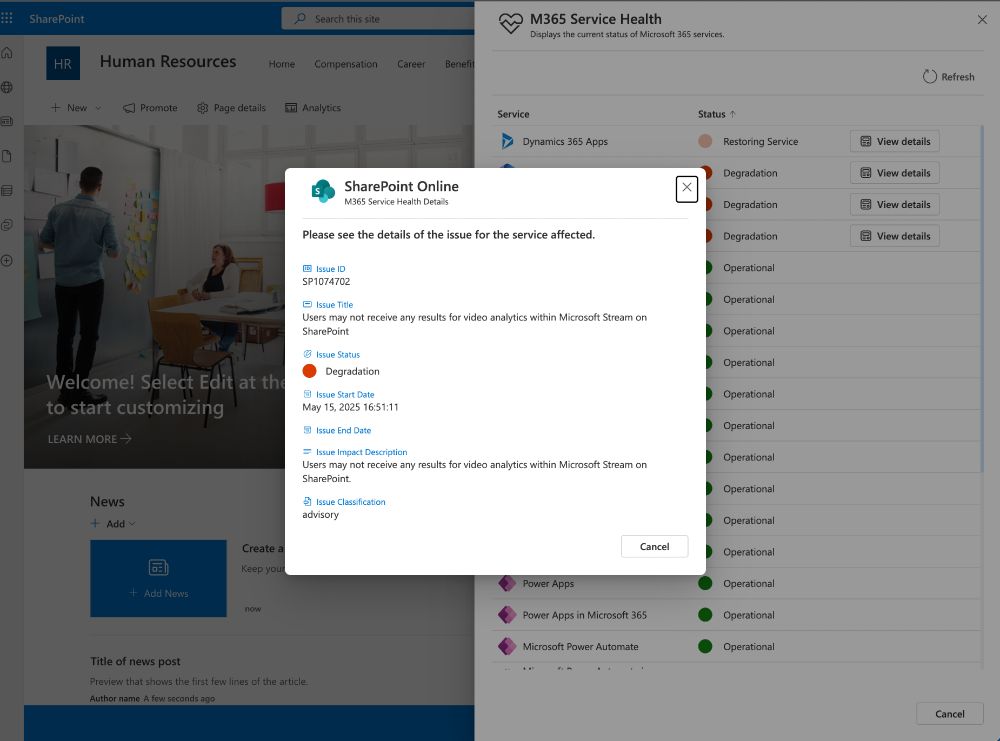Open the Title of news post link
Image resolution: width=1000 pixels, height=741 pixels.
pos(135,661)
